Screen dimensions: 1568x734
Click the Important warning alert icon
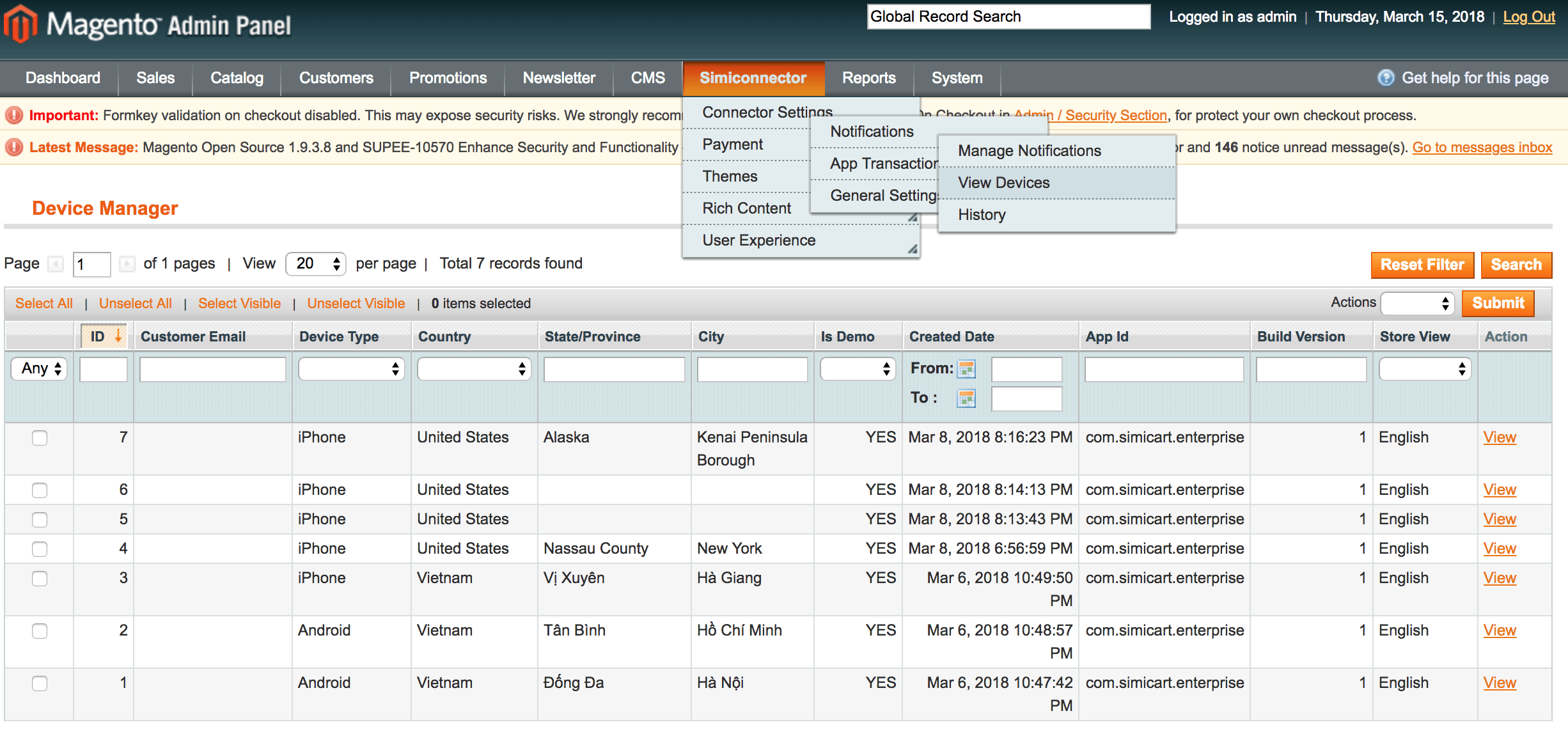[14, 116]
